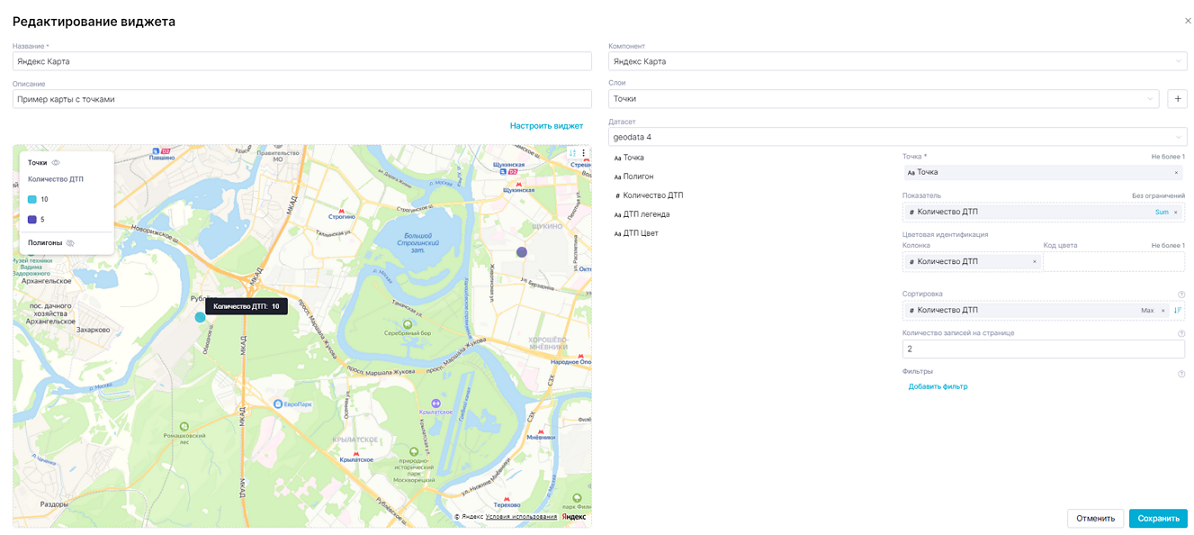This screenshot has width=1194, height=535.
Task: Click the help icon beside Фильтры
Action: coord(1181,373)
